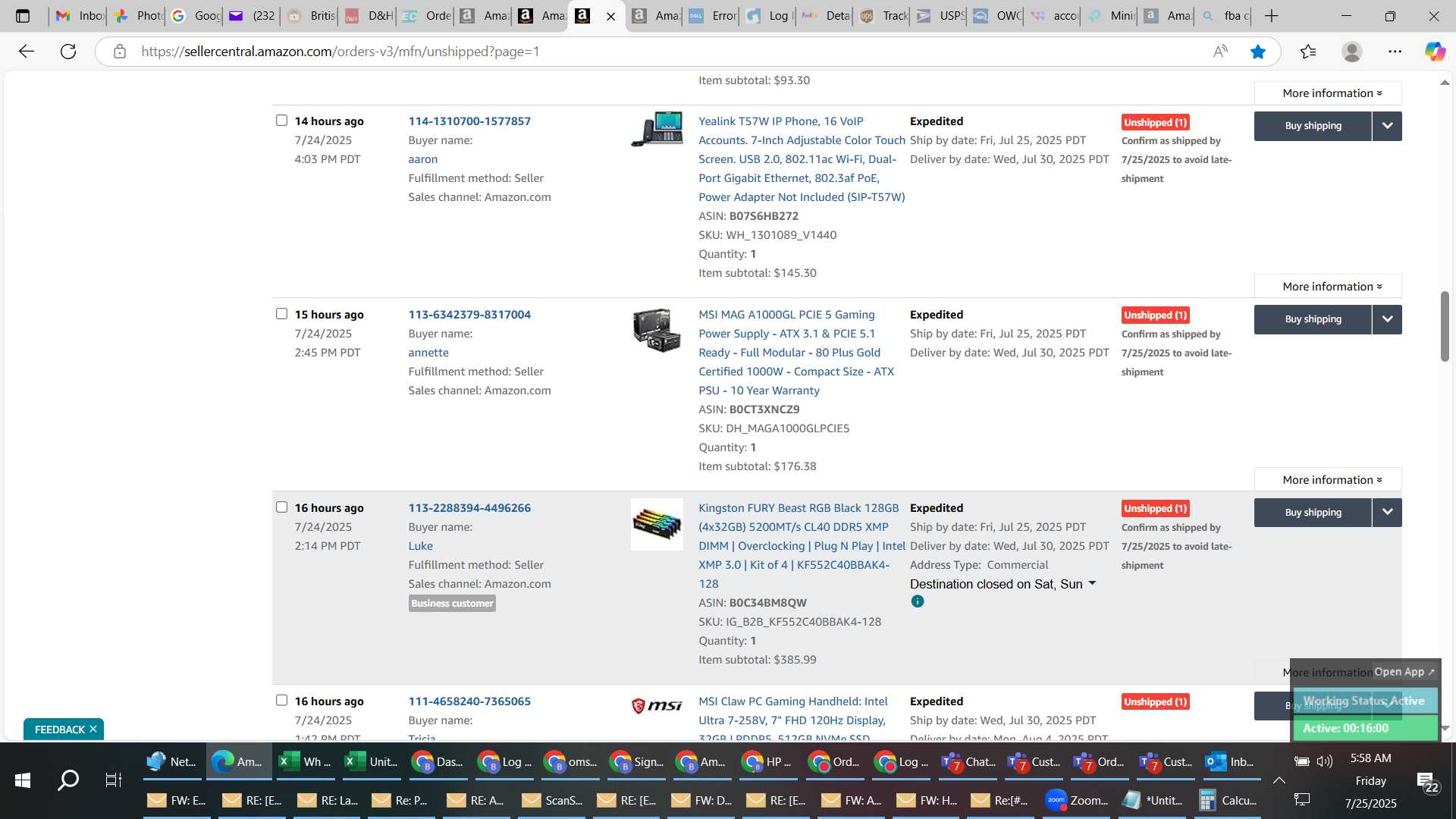1456x819 pixels.
Task: Select the checkbox for order 111-4658240-7365065
Action: [x=281, y=701]
